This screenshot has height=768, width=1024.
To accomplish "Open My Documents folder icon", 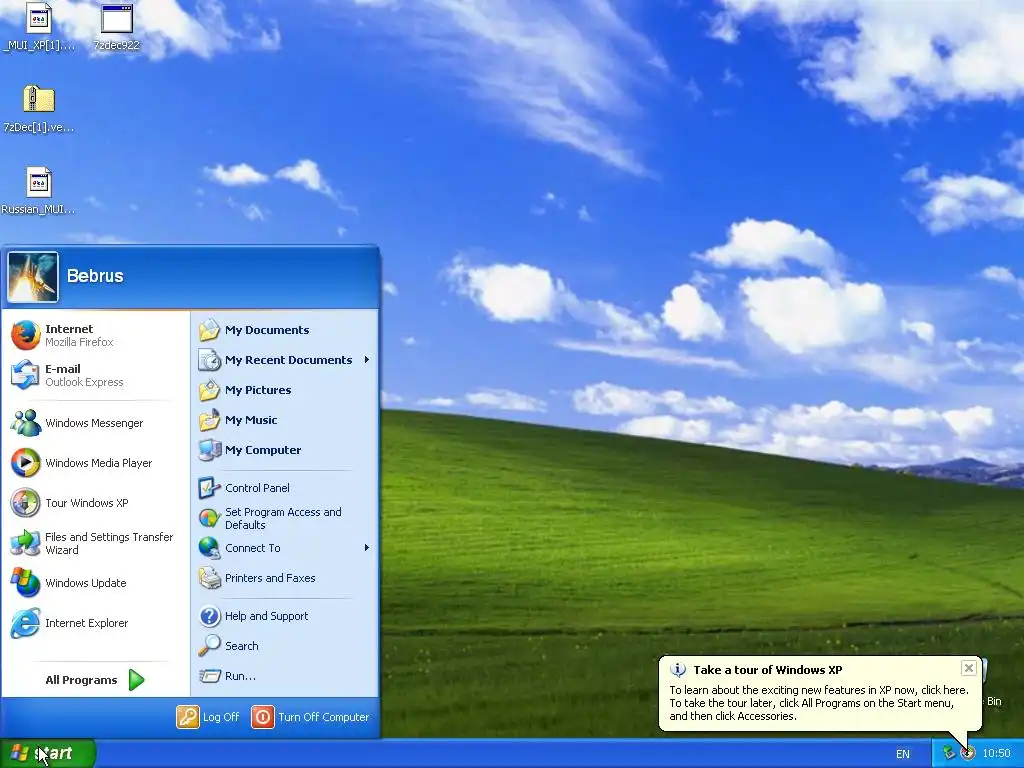I will pos(210,330).
